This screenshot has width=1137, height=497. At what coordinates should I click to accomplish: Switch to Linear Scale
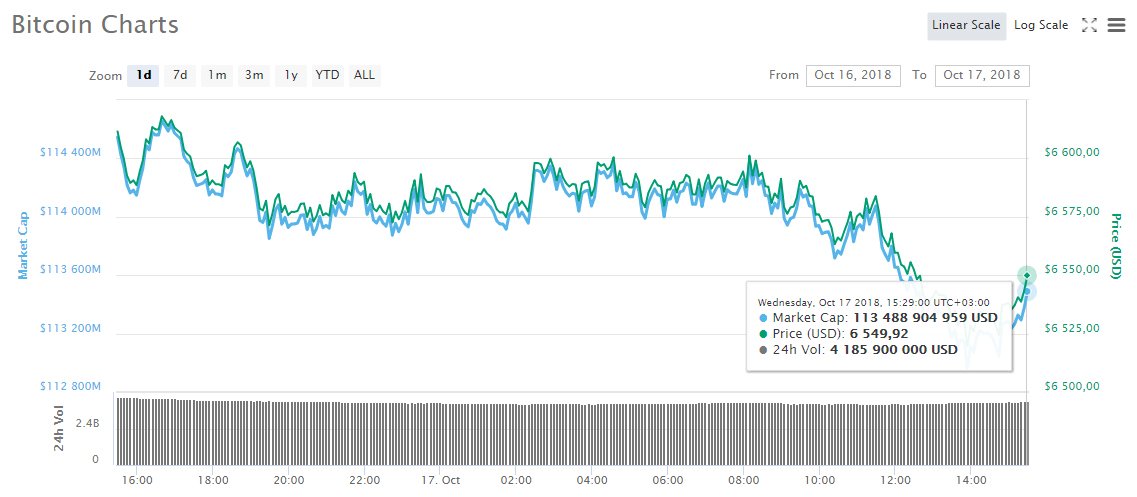click(x=967, y=25)
